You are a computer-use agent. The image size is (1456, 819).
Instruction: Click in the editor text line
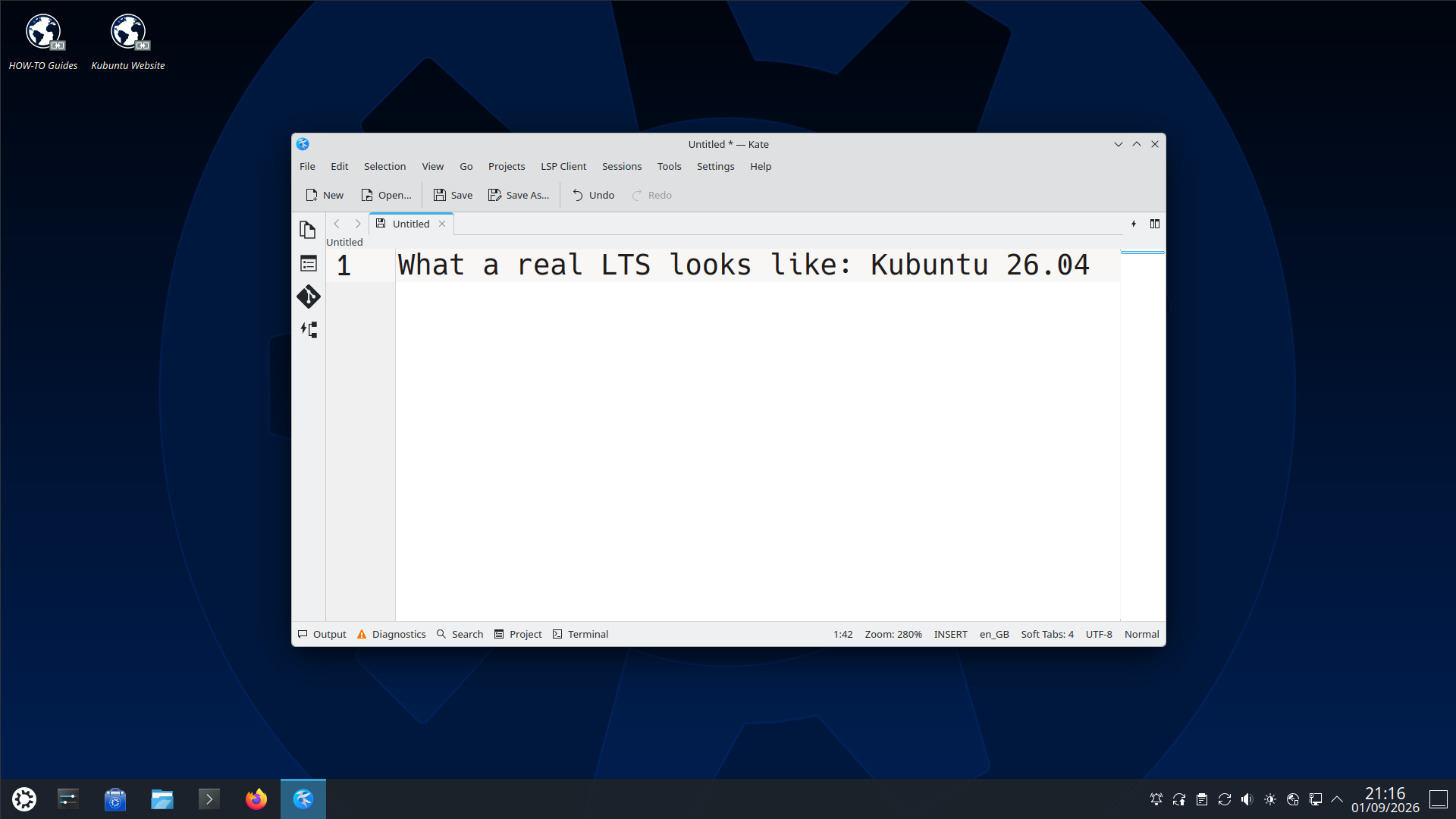(757, 265)
